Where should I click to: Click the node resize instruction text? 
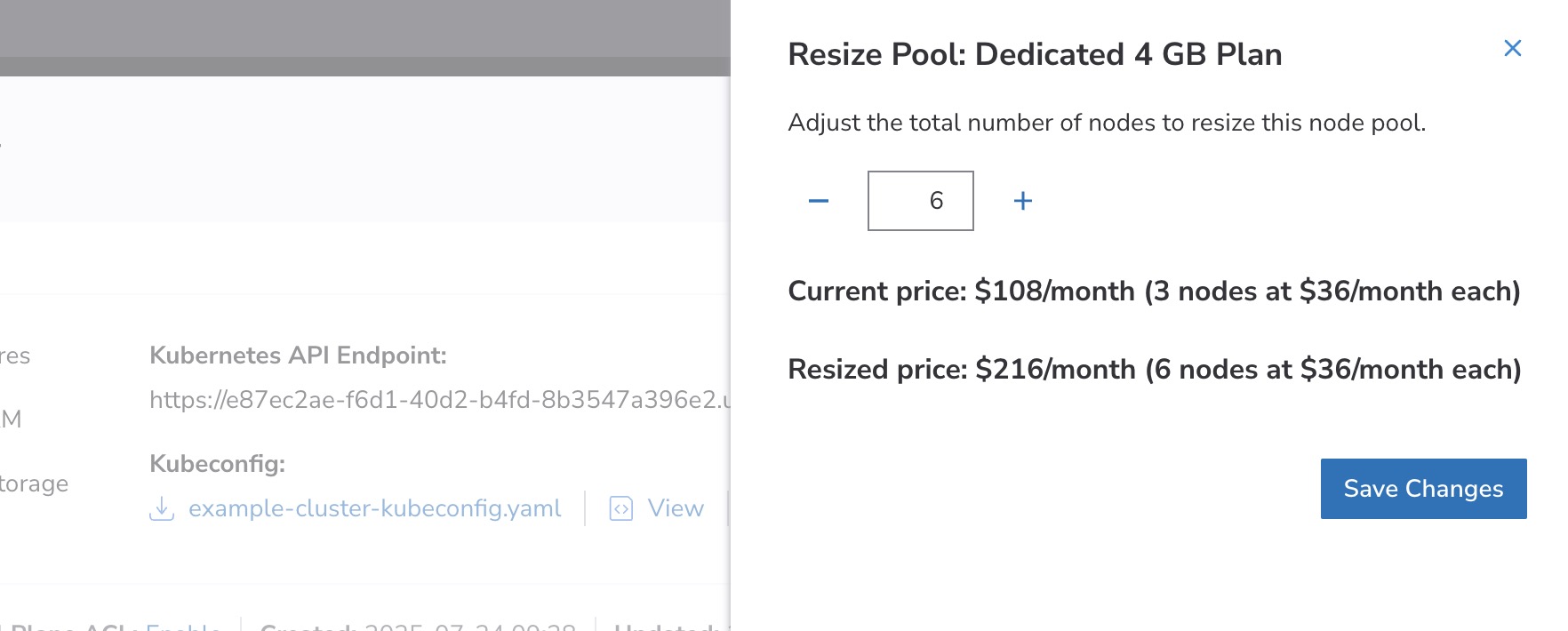click(1107, 123)
